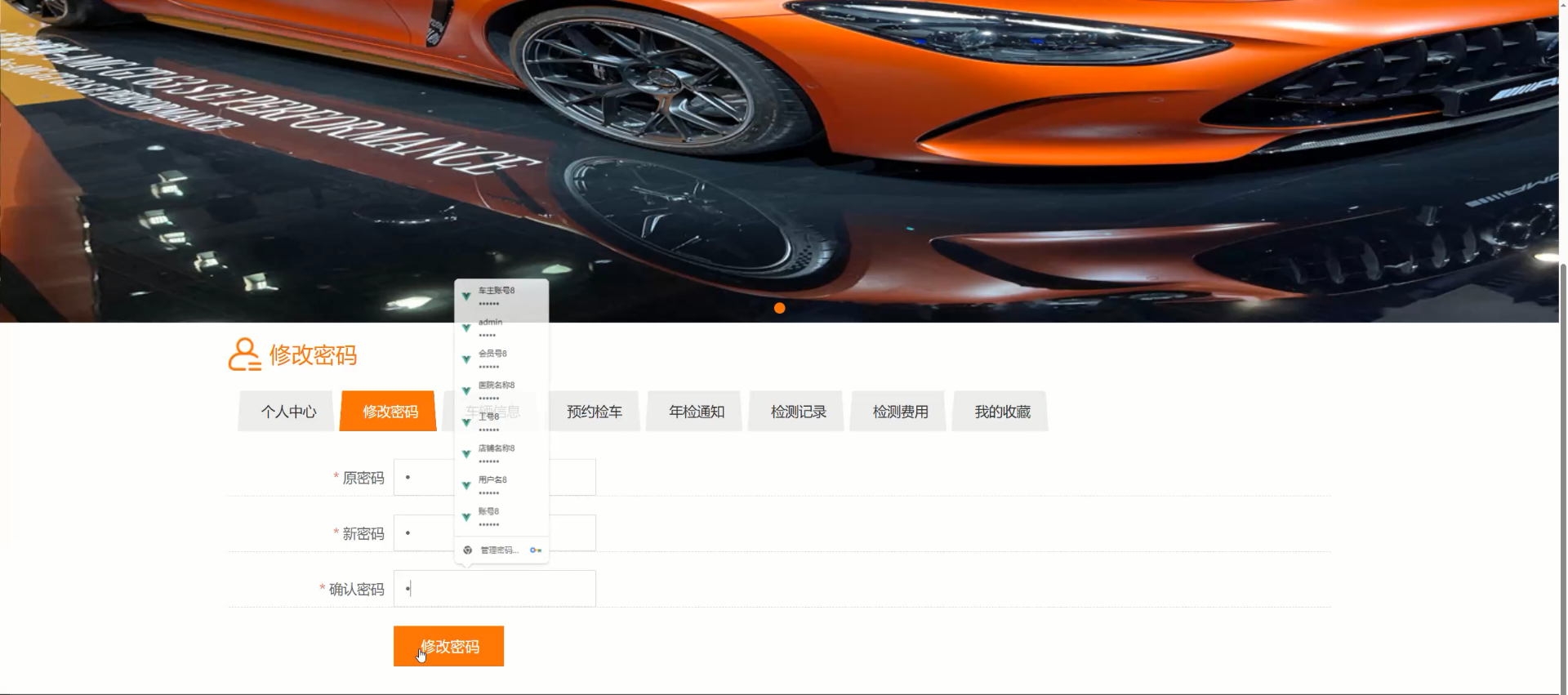Select saved password entry admin
1568x695 pixels.
501,327
